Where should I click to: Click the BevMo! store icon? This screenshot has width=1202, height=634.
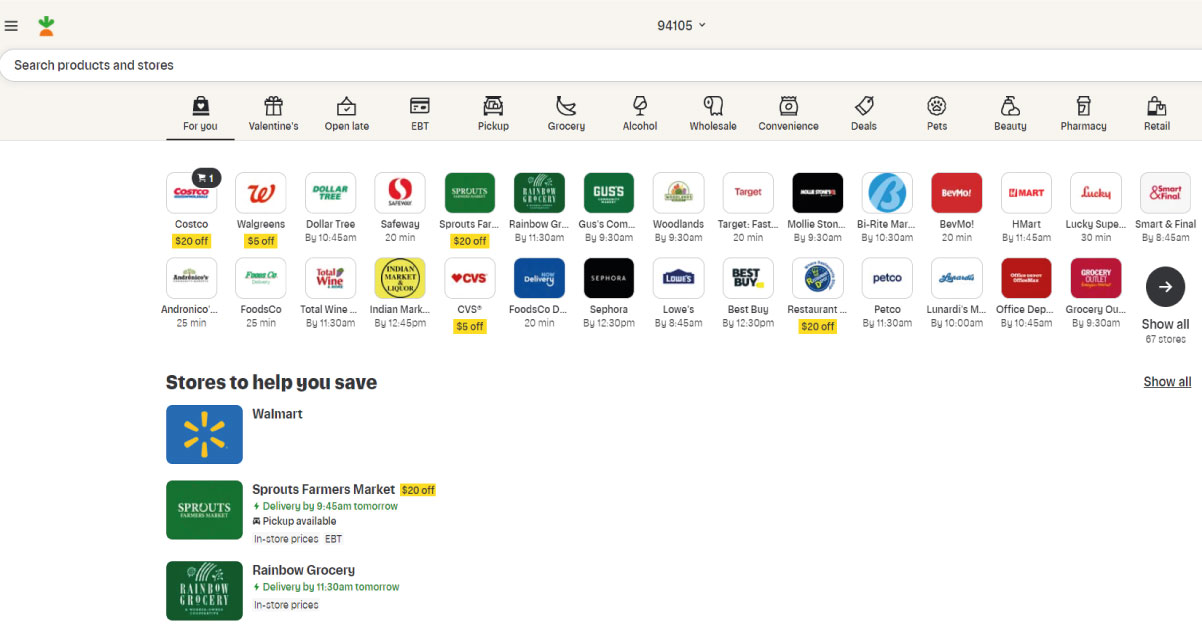tap(956, 193)
